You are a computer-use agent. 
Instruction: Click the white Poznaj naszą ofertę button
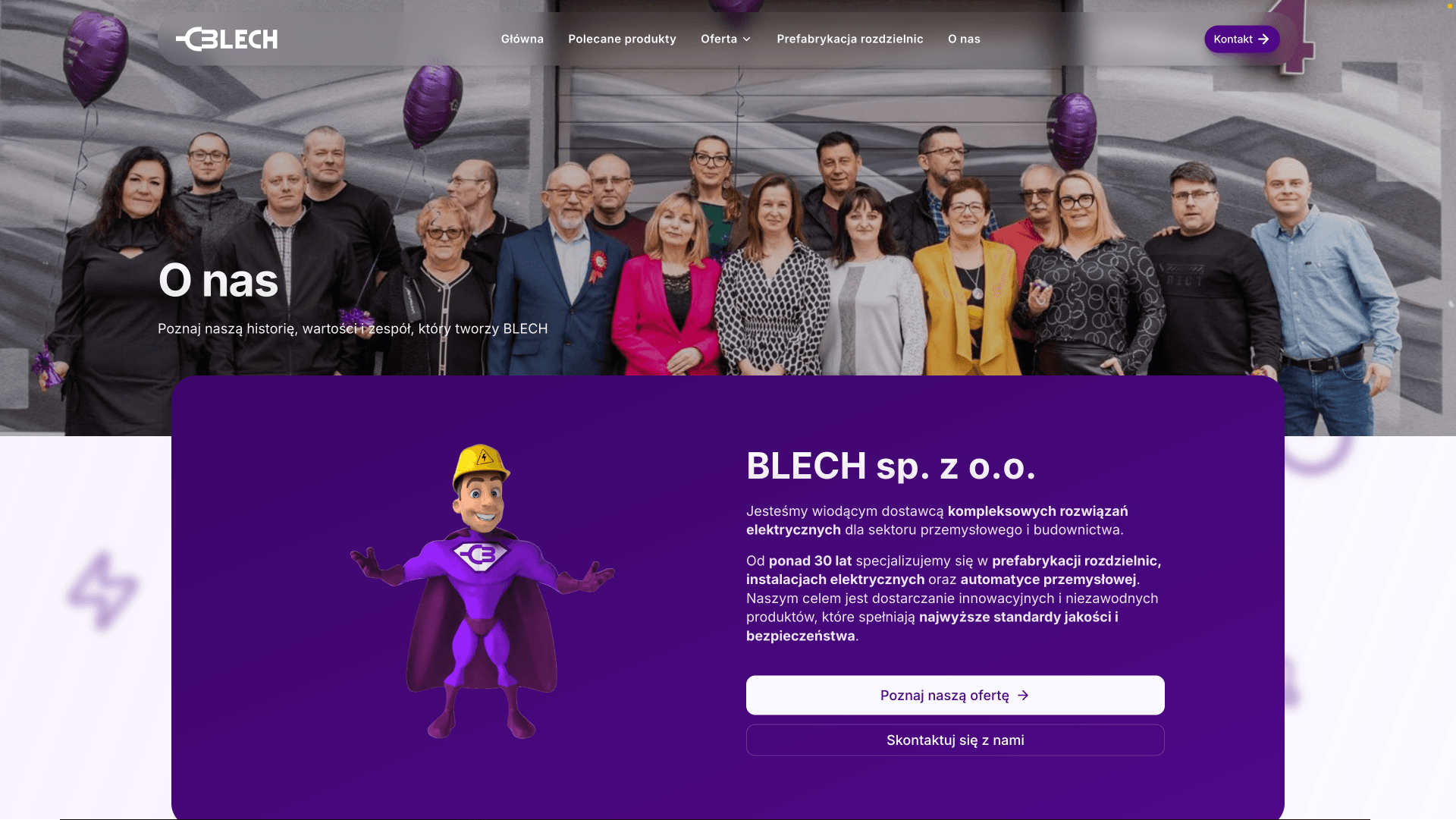click(955, 696)
